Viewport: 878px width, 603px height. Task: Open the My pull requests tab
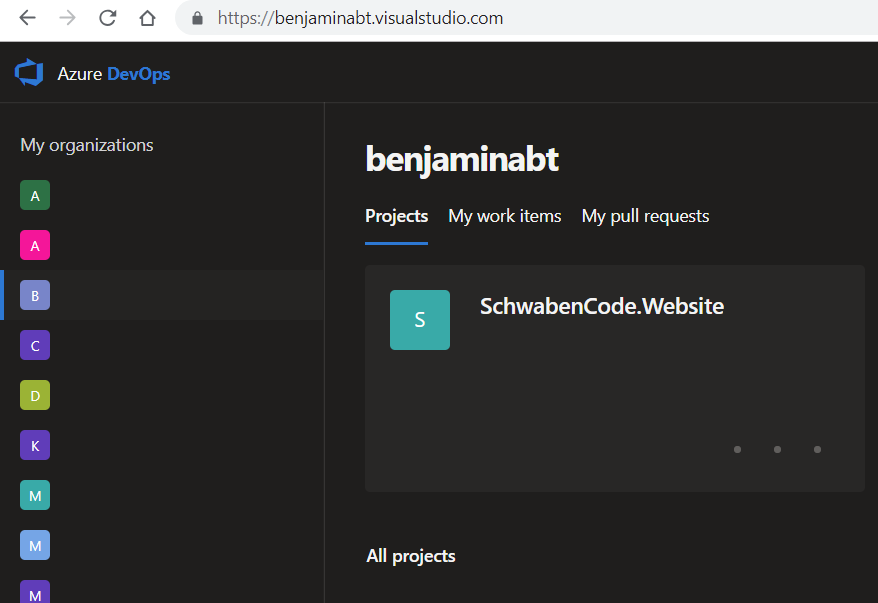pyautogui.click(x=645, y=216)
